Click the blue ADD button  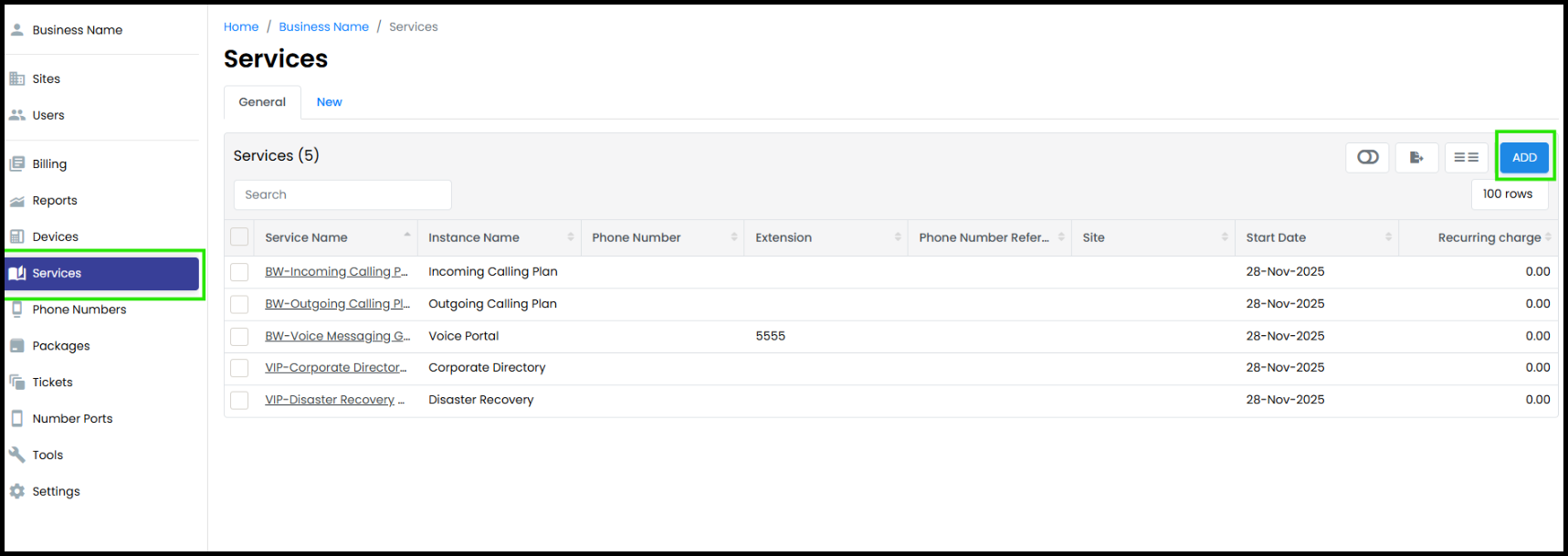[x=1524, y=158]
